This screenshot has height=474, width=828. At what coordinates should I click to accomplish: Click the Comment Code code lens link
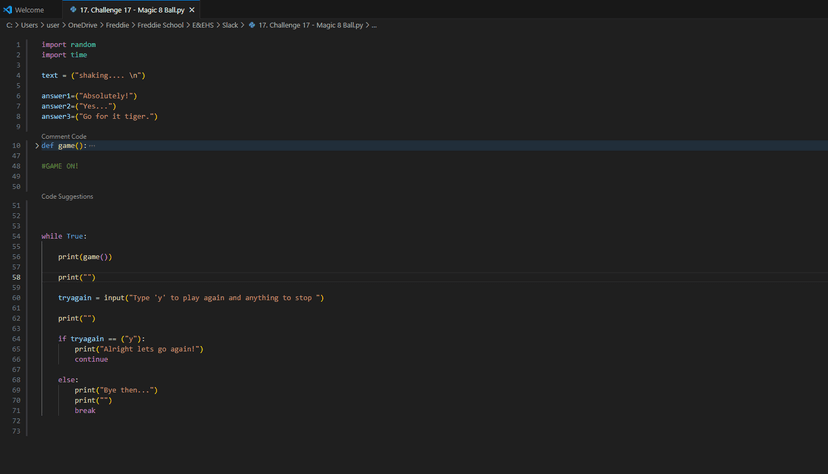point(64,136)
